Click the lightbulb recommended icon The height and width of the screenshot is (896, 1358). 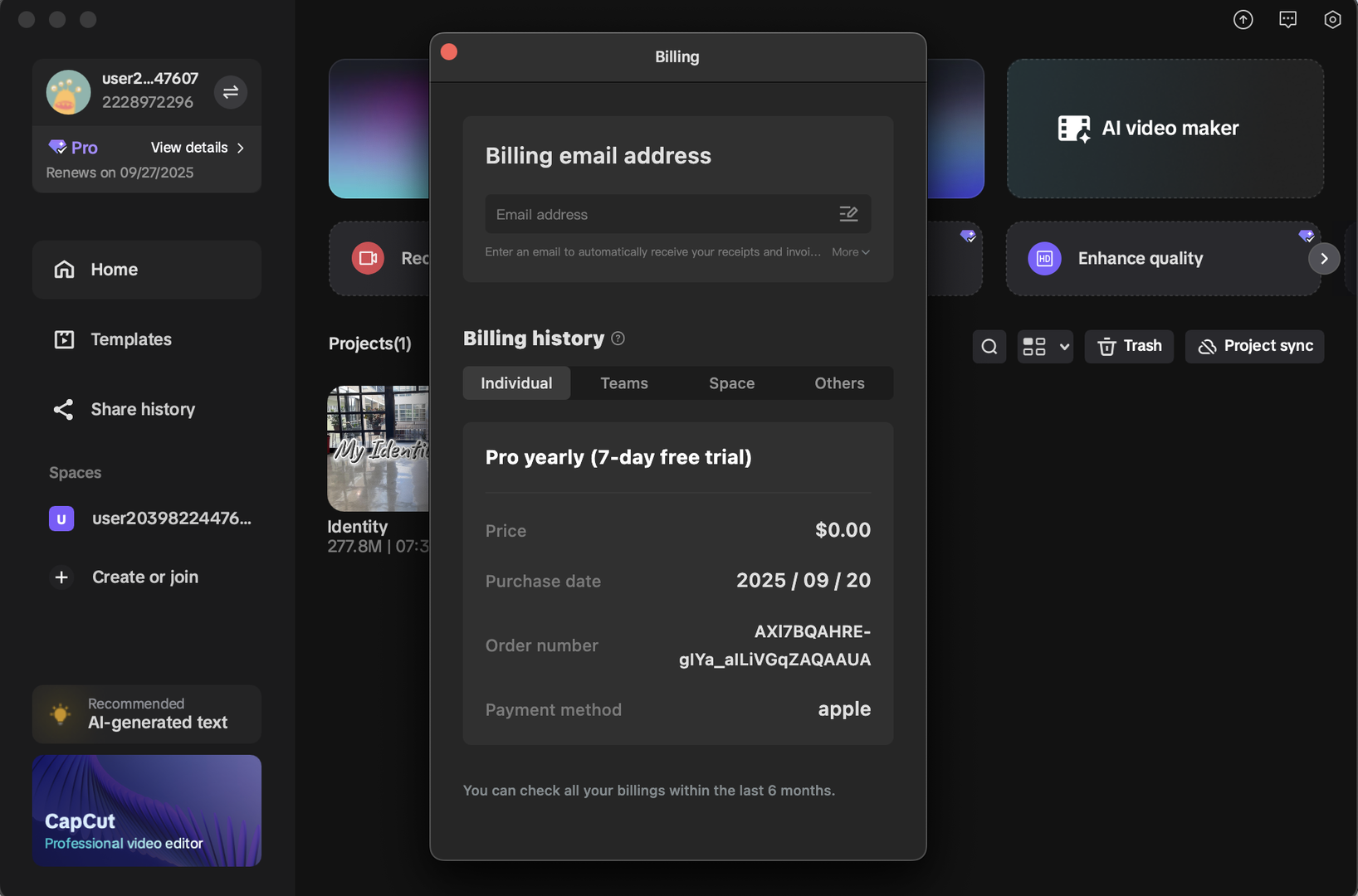61,714
